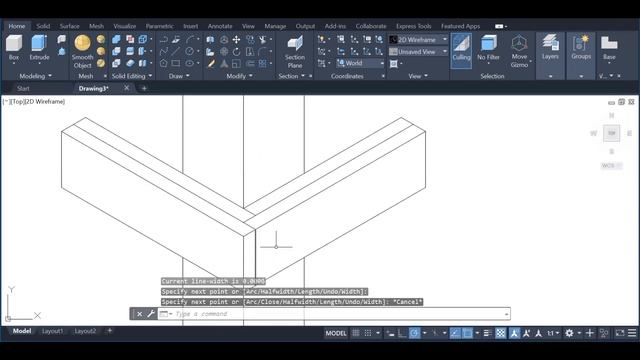This screenshot has height=360, width=640.
Task: Open the Visualize ribbon tab
Action: (x=124, y=26)
